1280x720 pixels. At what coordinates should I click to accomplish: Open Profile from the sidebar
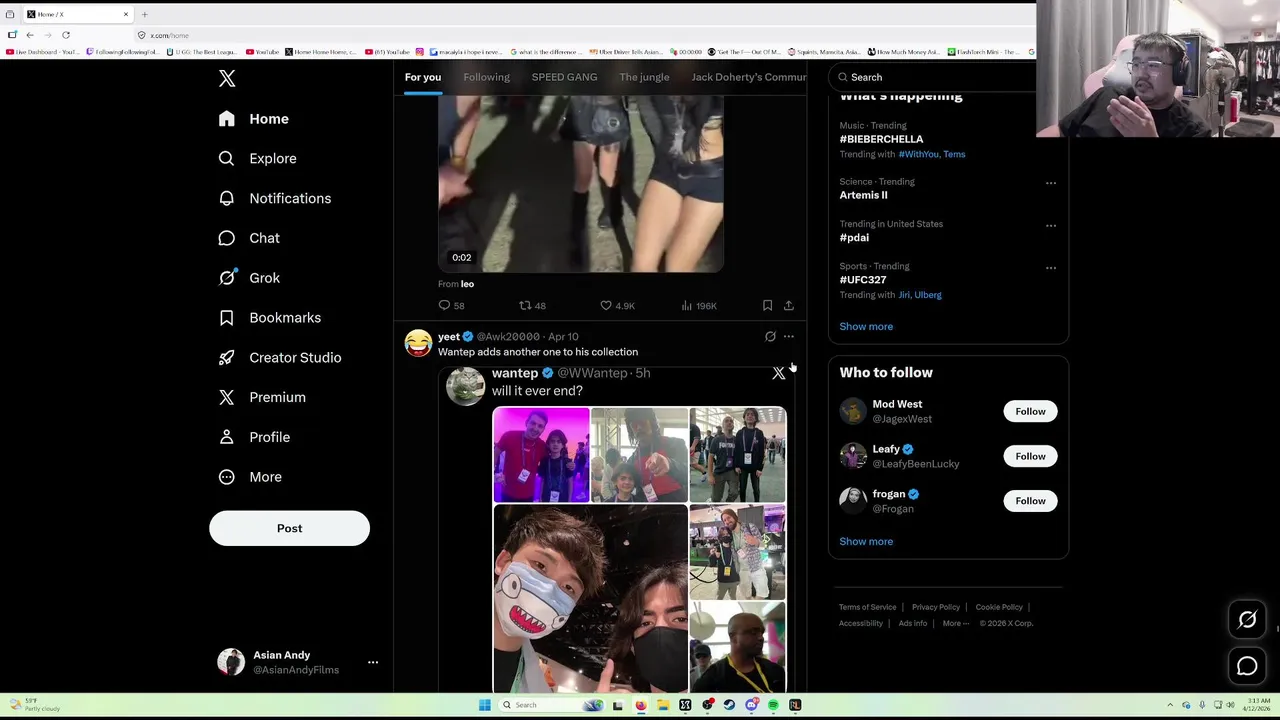point(254,437)
